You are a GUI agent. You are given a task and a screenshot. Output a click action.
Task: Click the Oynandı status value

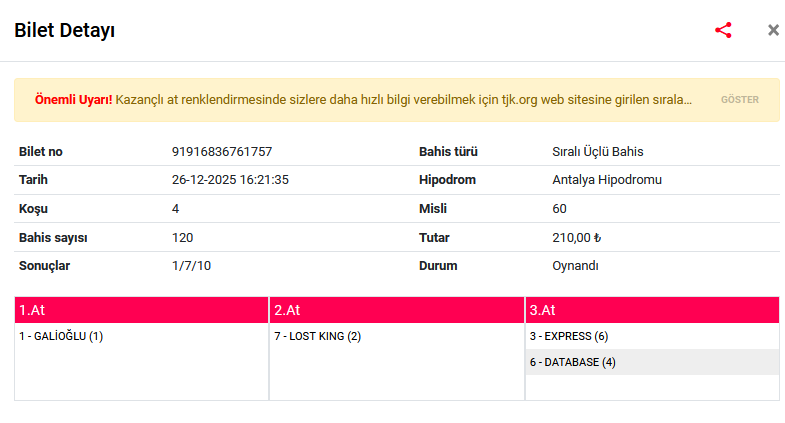click(x=575, y=266)
